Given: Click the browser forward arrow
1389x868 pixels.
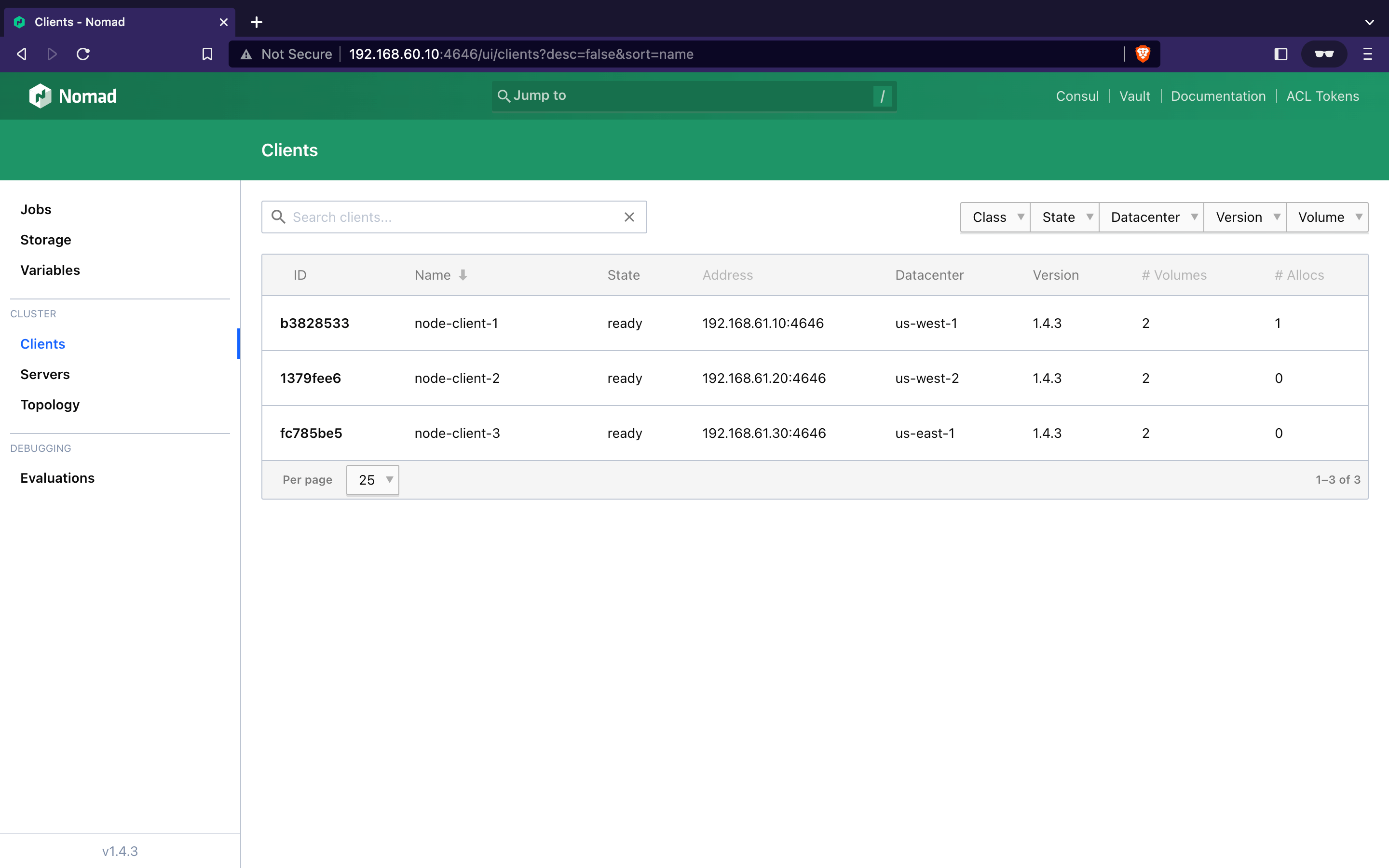Looking at the screenshot, I should pos(52,54).
